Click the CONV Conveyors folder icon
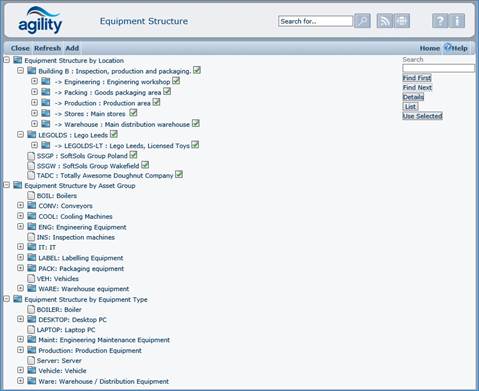 coord(32,205)
